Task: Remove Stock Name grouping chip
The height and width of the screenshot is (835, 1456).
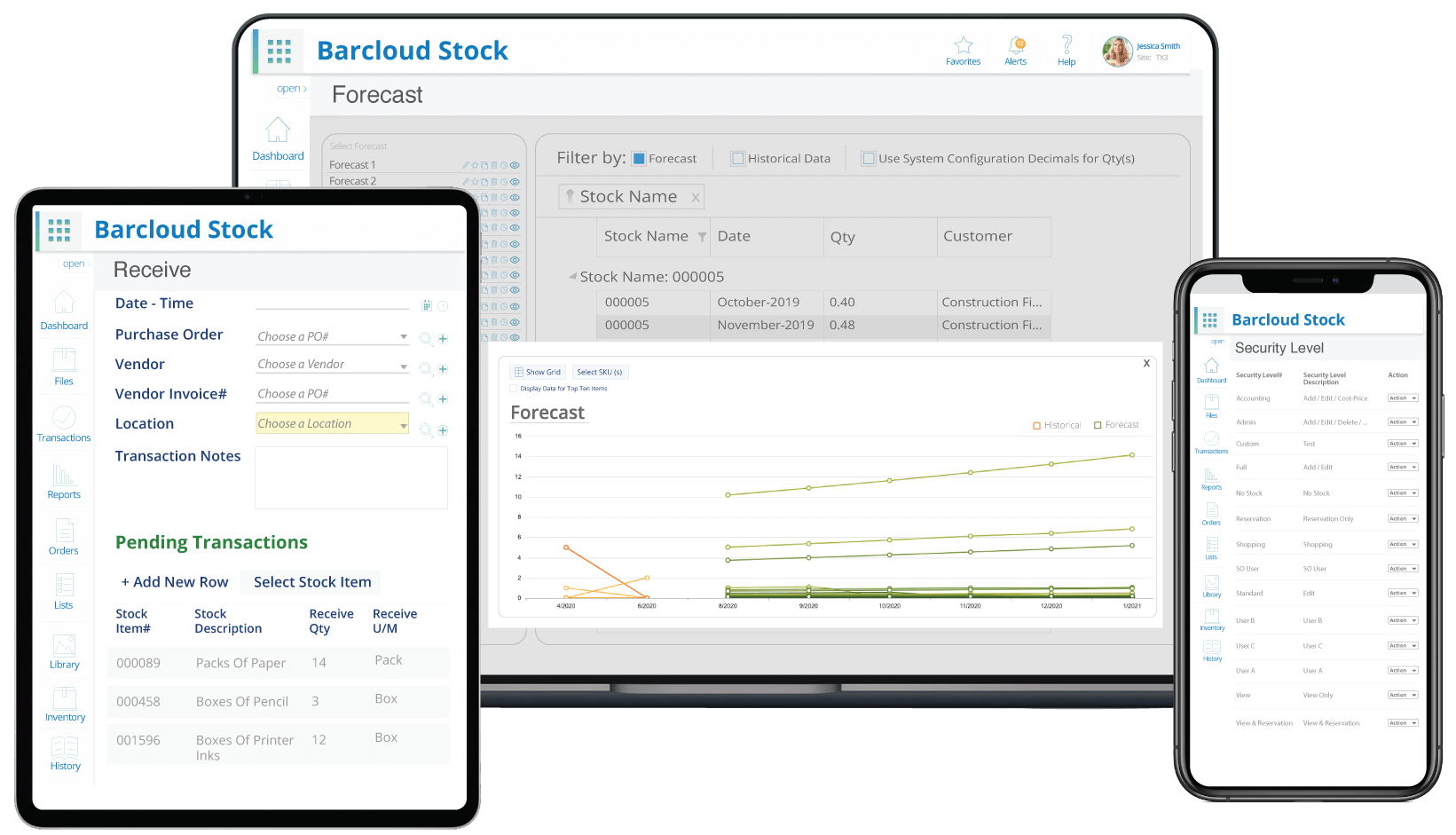Action: pos(696,198)
